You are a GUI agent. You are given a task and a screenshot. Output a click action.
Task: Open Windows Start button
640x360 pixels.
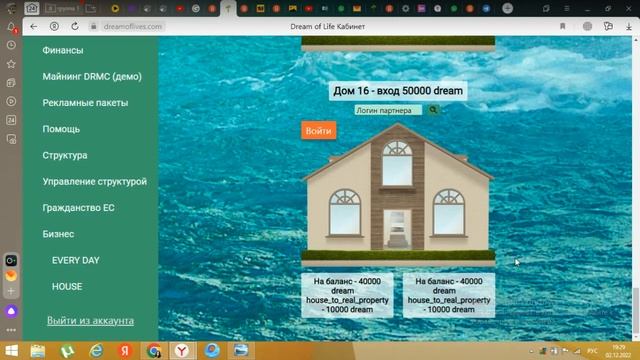coord(11,351)
